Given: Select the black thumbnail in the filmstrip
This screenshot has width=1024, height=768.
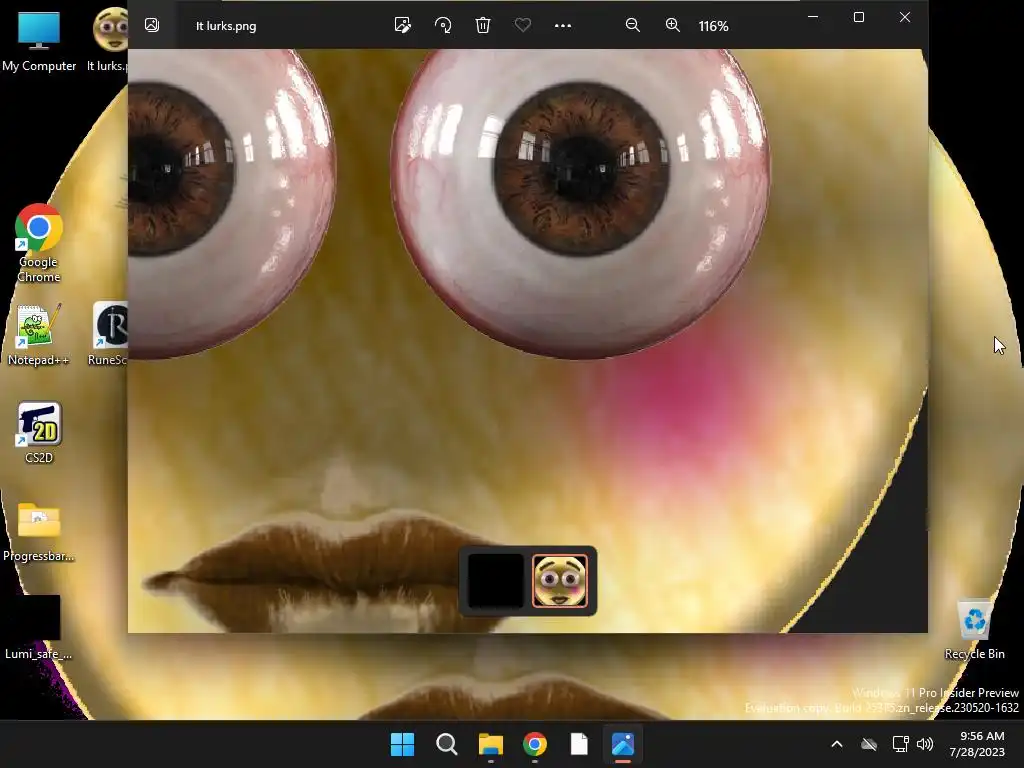Looking at the screenshot, I should click(x=496, y=581).
